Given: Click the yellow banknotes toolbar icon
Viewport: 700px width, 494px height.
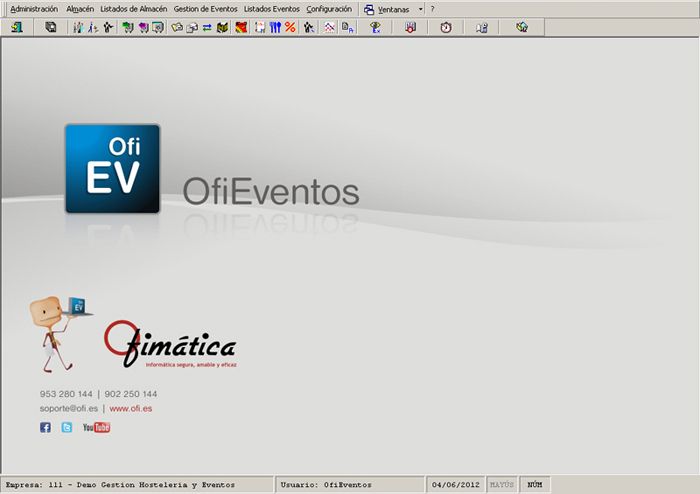Looking at the screenshot, I should (x=177, y=28).
